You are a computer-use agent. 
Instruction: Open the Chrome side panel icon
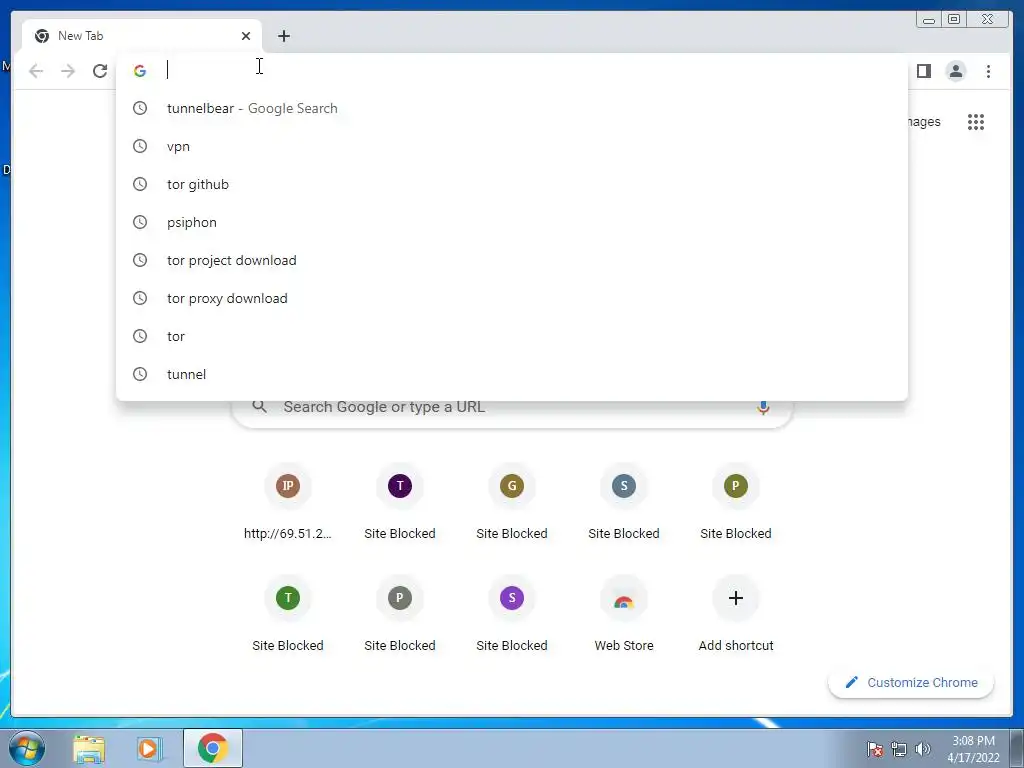(x=923, y=71)
